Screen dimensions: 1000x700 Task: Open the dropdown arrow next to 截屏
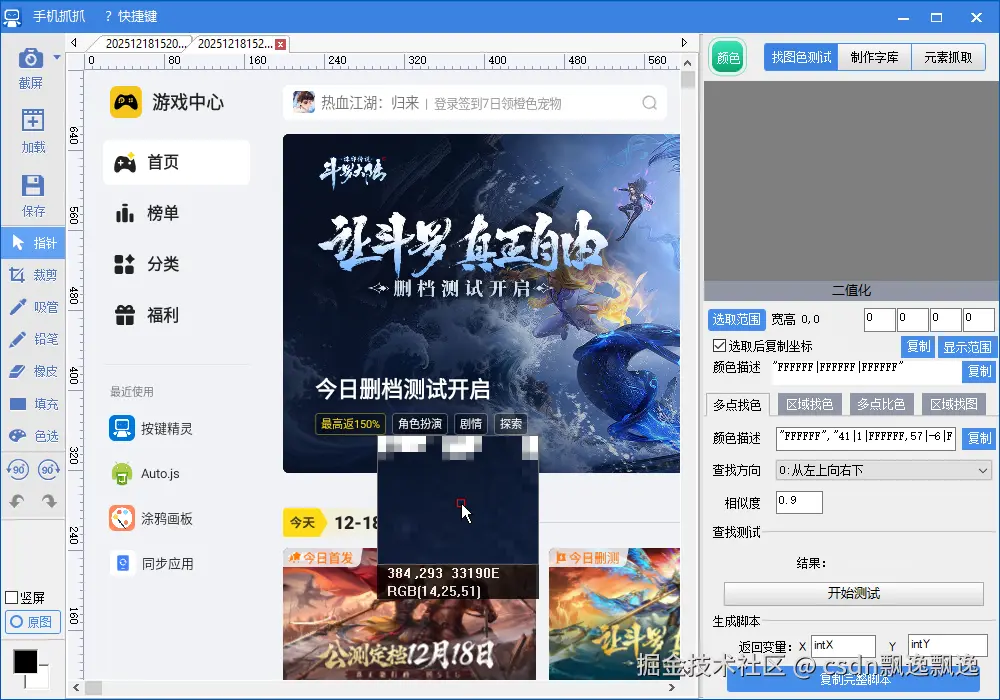pyautogui.click(x=57, y=57)
